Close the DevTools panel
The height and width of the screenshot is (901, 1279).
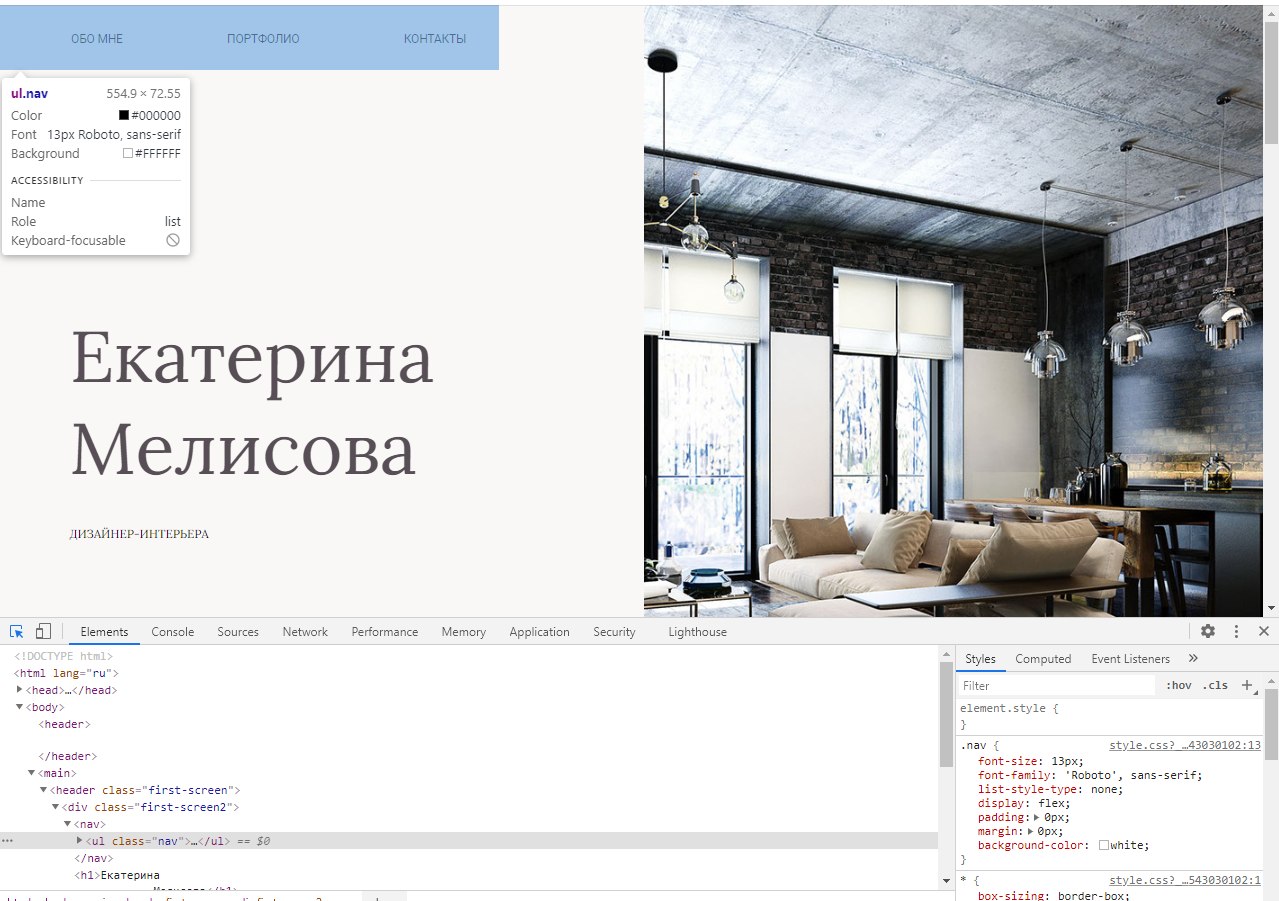click(1264, 631)
